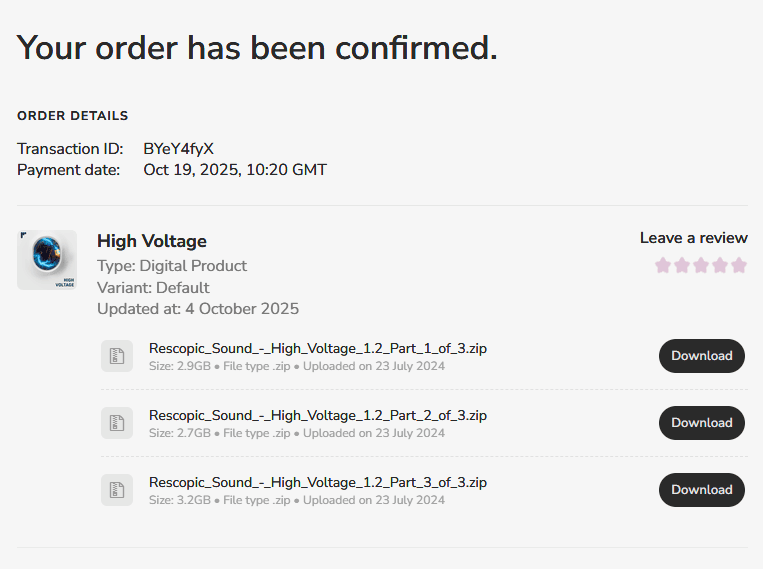Screen dimensions: 763x569
Task: Click the zip file icon for Part 2
Action: click(117, 423)
